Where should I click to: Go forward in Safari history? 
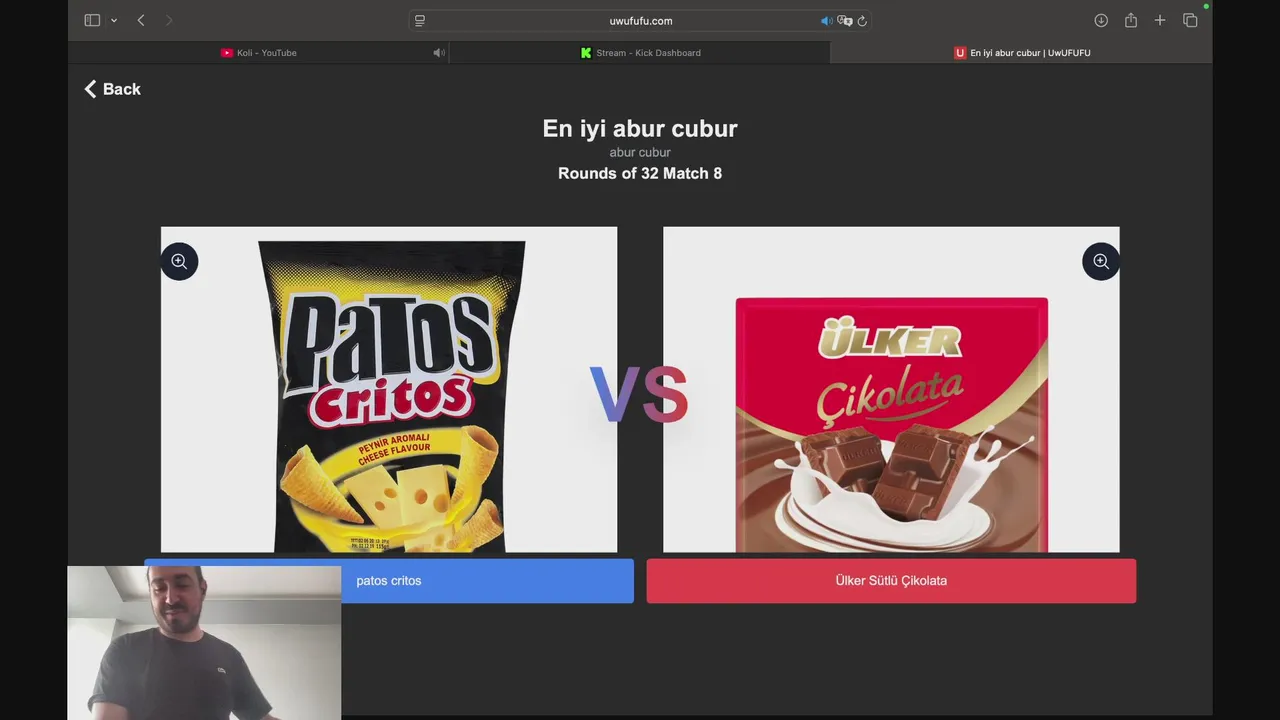(168, 20)
